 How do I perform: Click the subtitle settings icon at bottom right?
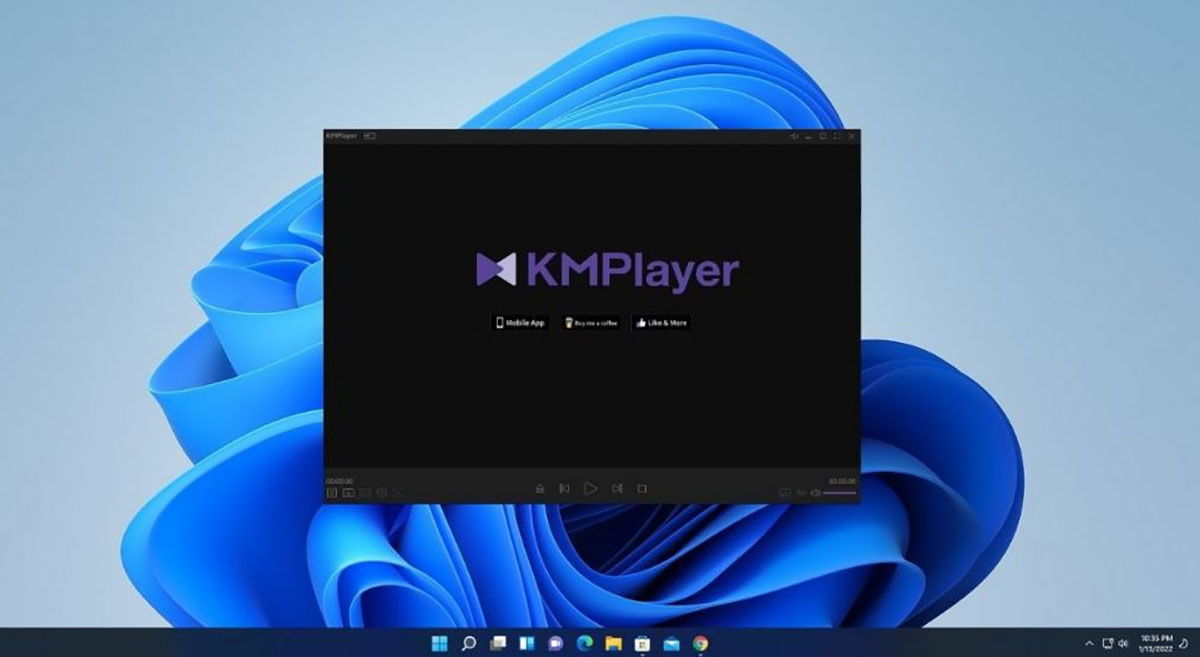tap(783, 491)
